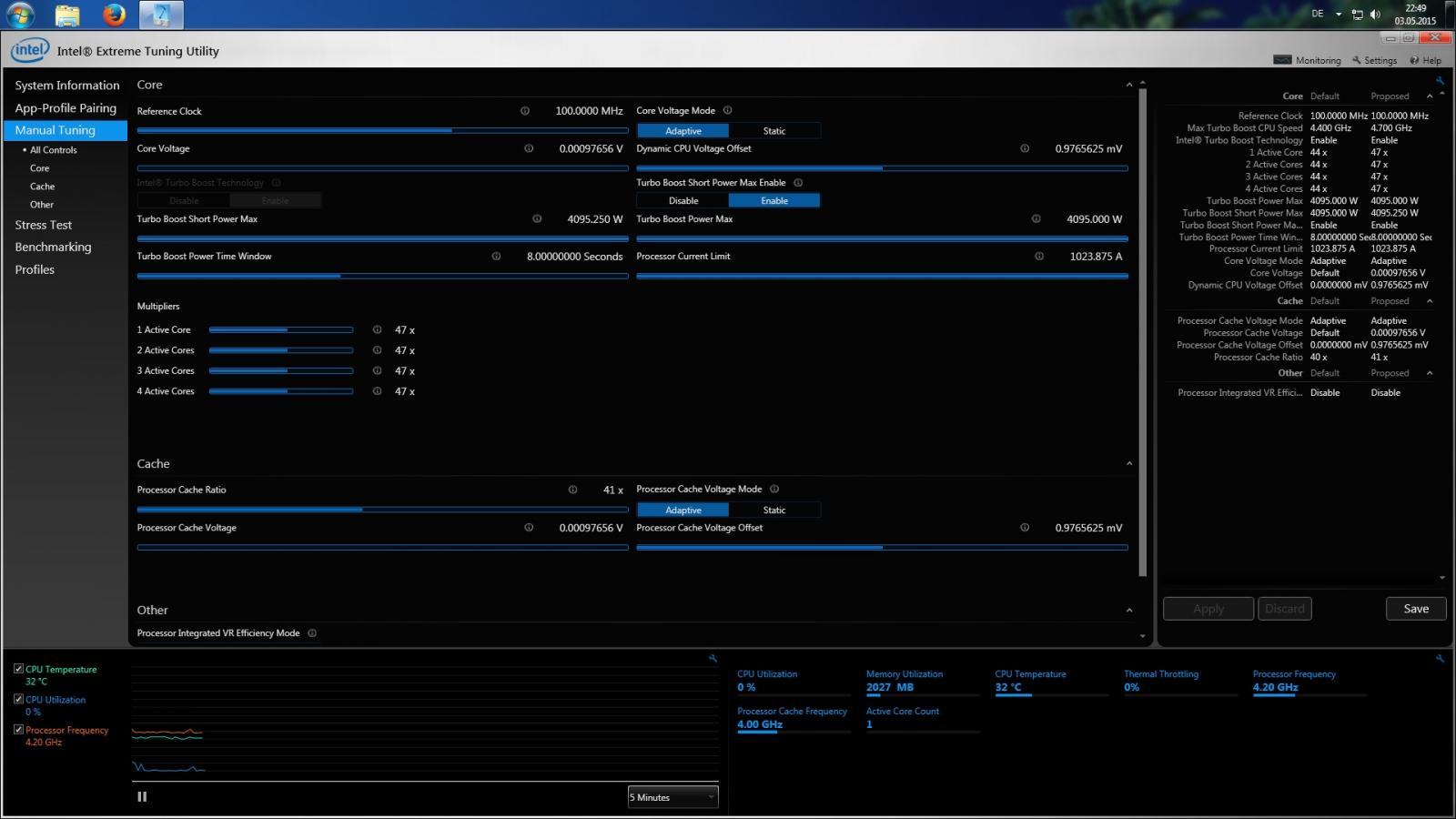Open Benchmarking section
Viewport: 1456px width, 819px height.
53,247
